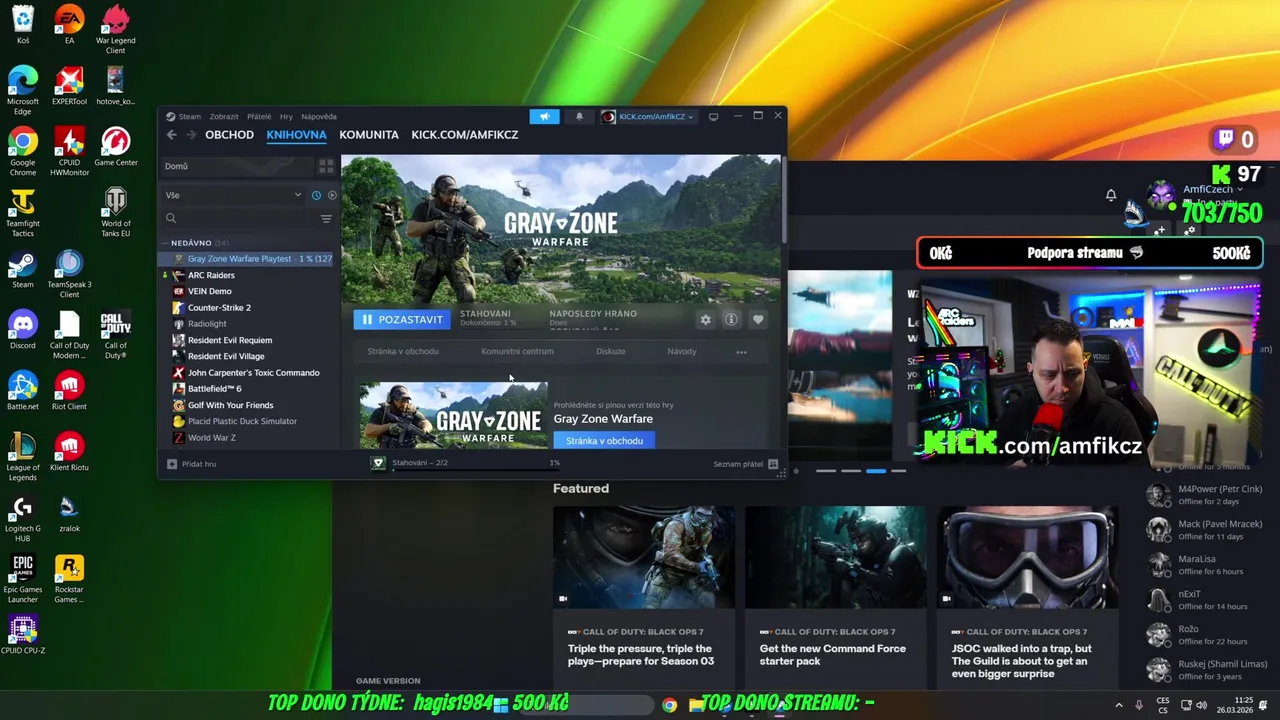Select Gray Zone Warfare Playtest entry
The width and height of the screenshot is (1280, 720).
(248, 259)
